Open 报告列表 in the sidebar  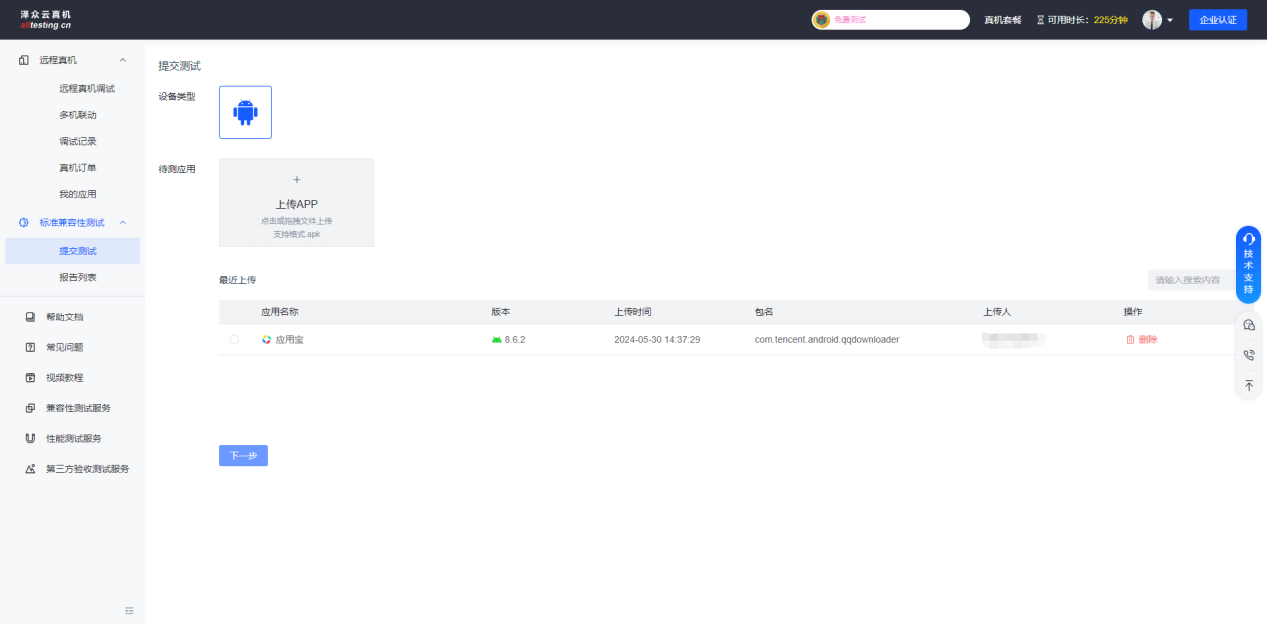click(x=78, y=277)
